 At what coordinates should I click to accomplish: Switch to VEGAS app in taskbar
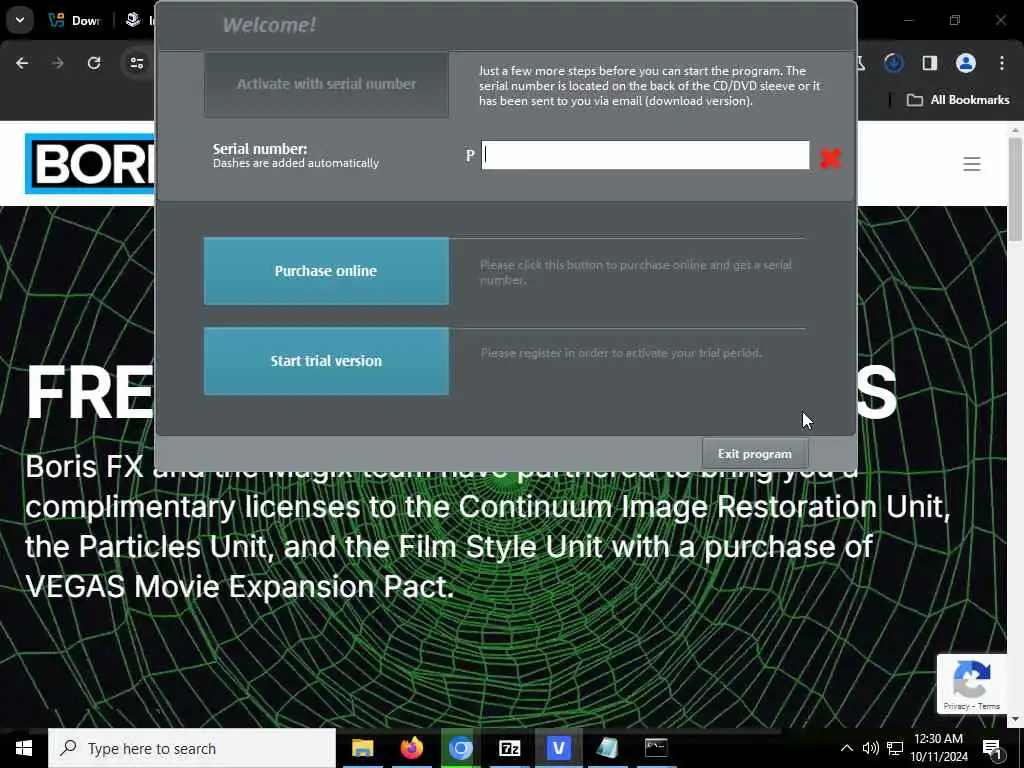[558, 748]
